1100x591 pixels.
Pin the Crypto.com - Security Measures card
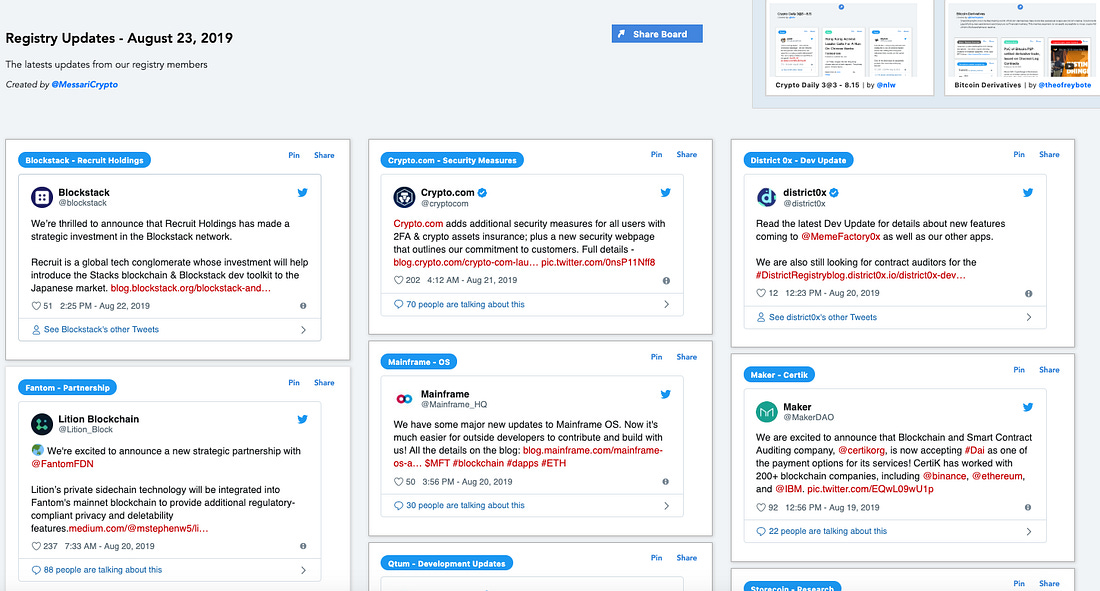click(x=657, y=154)
